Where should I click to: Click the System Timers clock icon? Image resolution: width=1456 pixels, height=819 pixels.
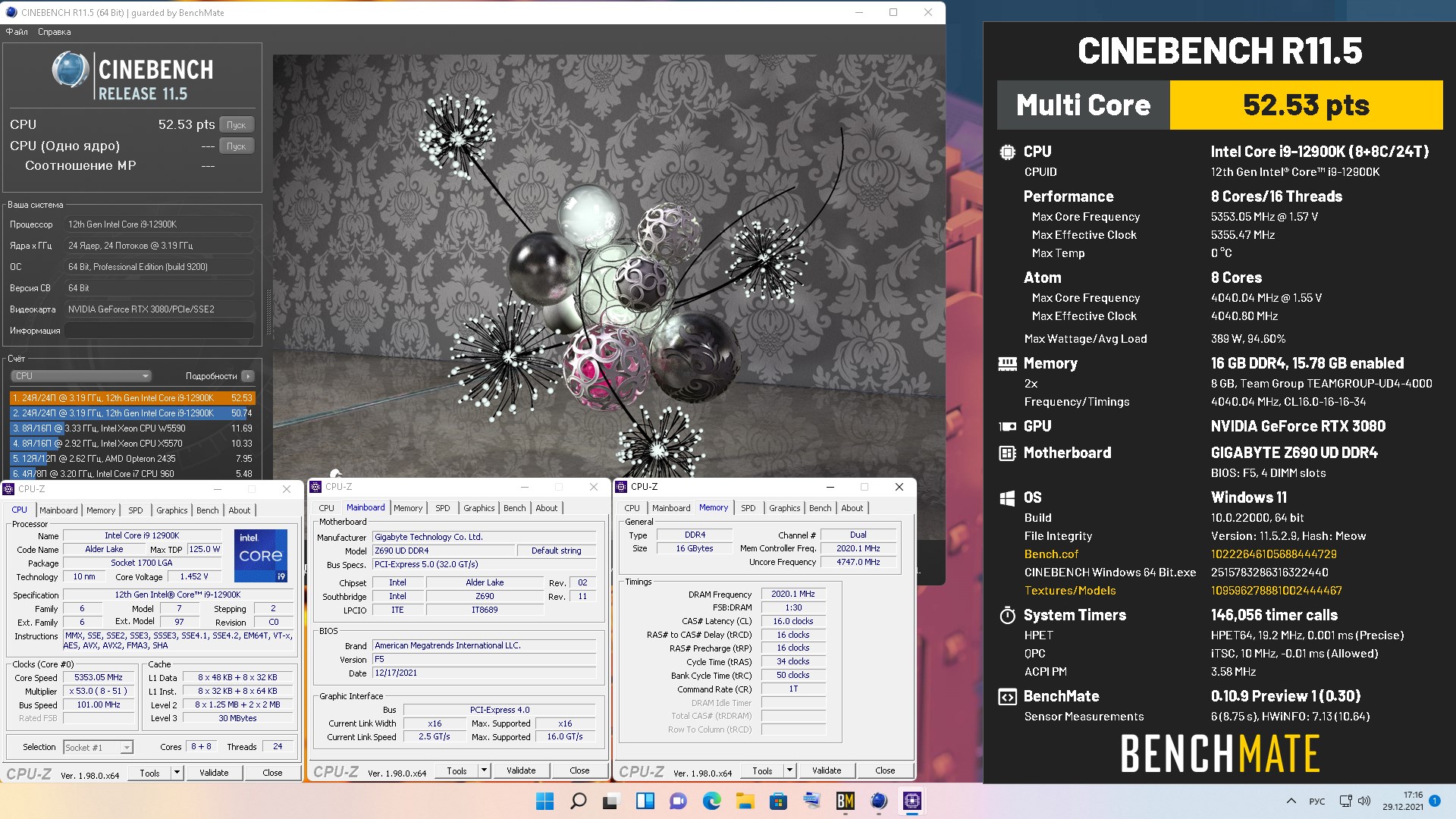click(x=1007, y=615)
